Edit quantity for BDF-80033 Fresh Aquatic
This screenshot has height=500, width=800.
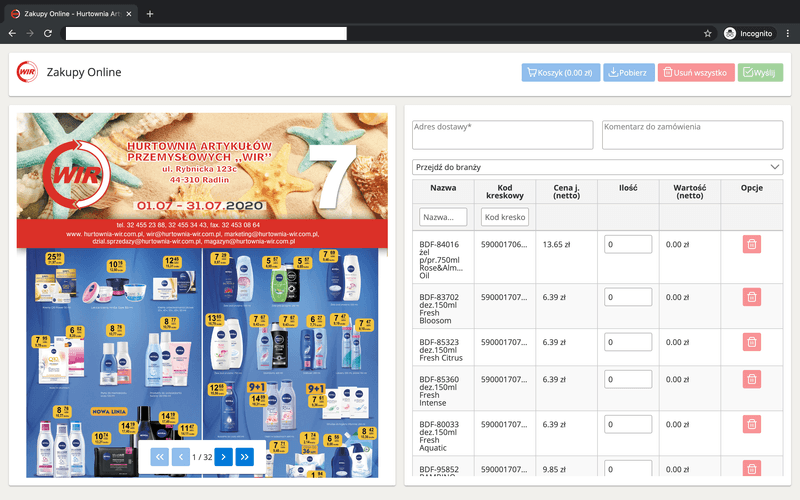click(x=628, y=424)
